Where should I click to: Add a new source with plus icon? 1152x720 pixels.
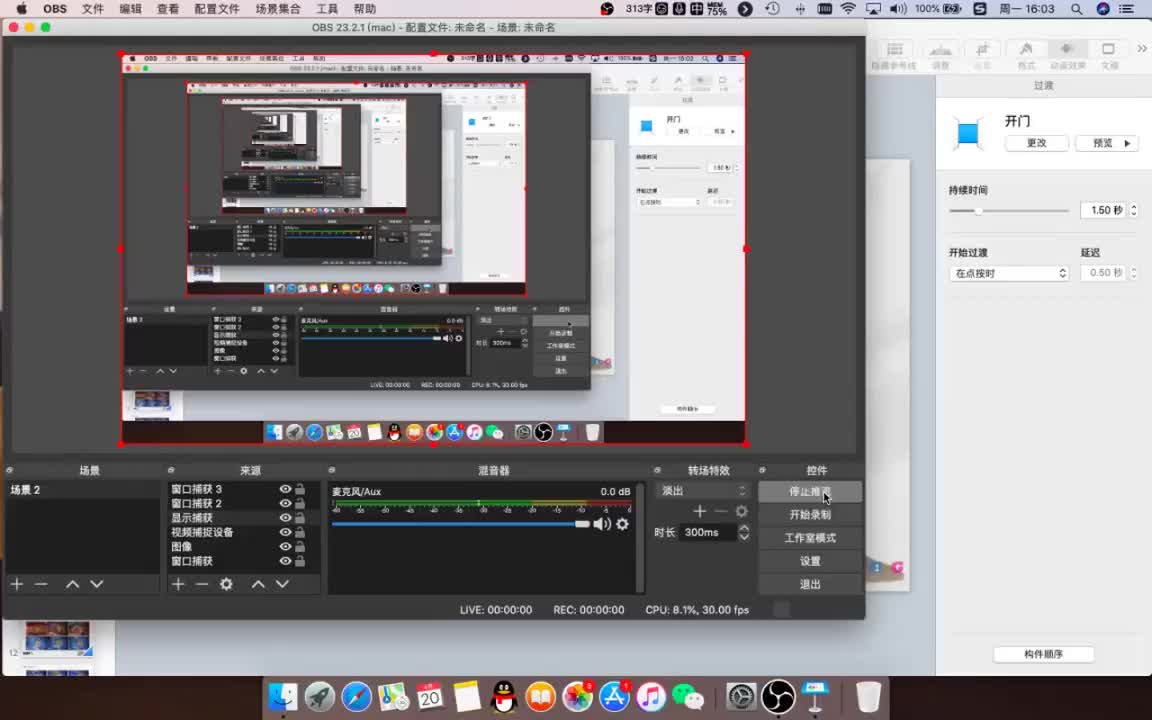pyautogui.click(x=178, y=584)
